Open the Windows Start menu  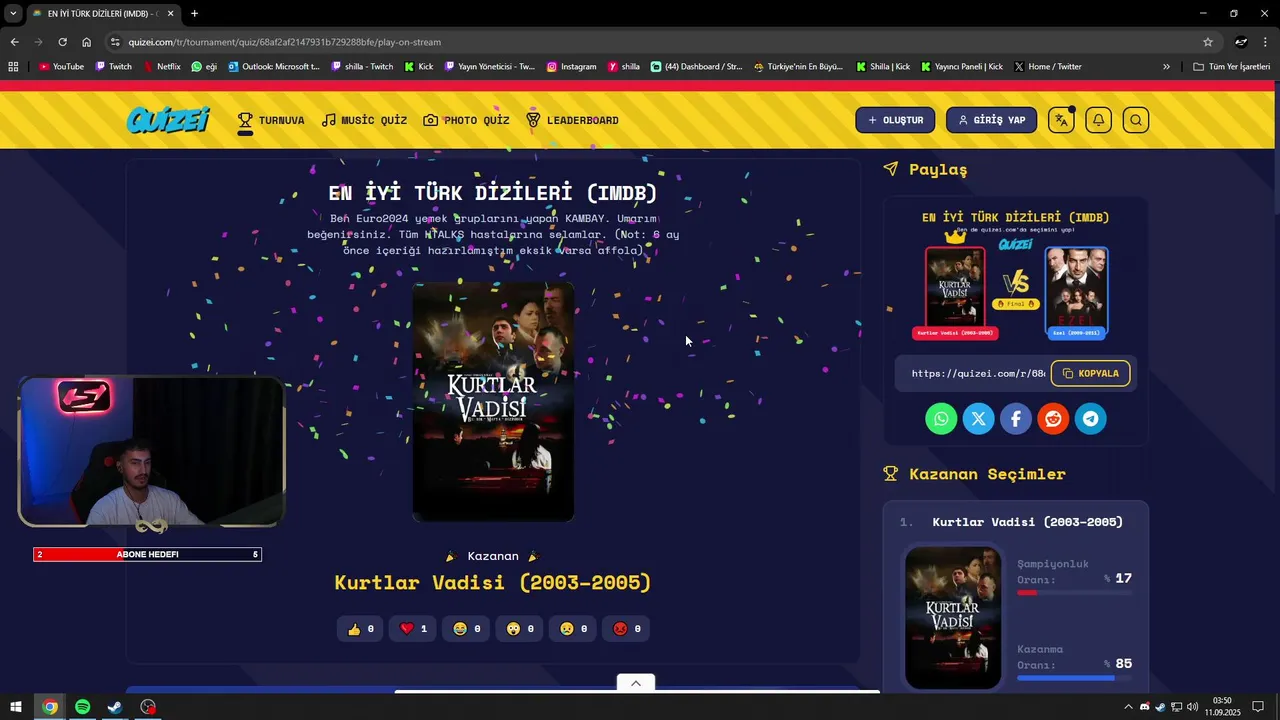16,707
